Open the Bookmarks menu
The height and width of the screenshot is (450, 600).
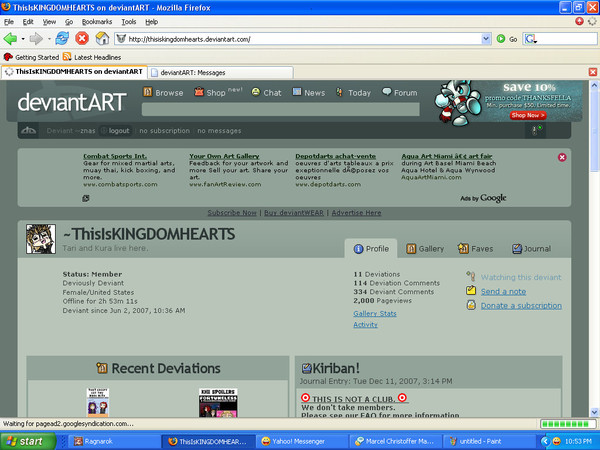[97, 22]
